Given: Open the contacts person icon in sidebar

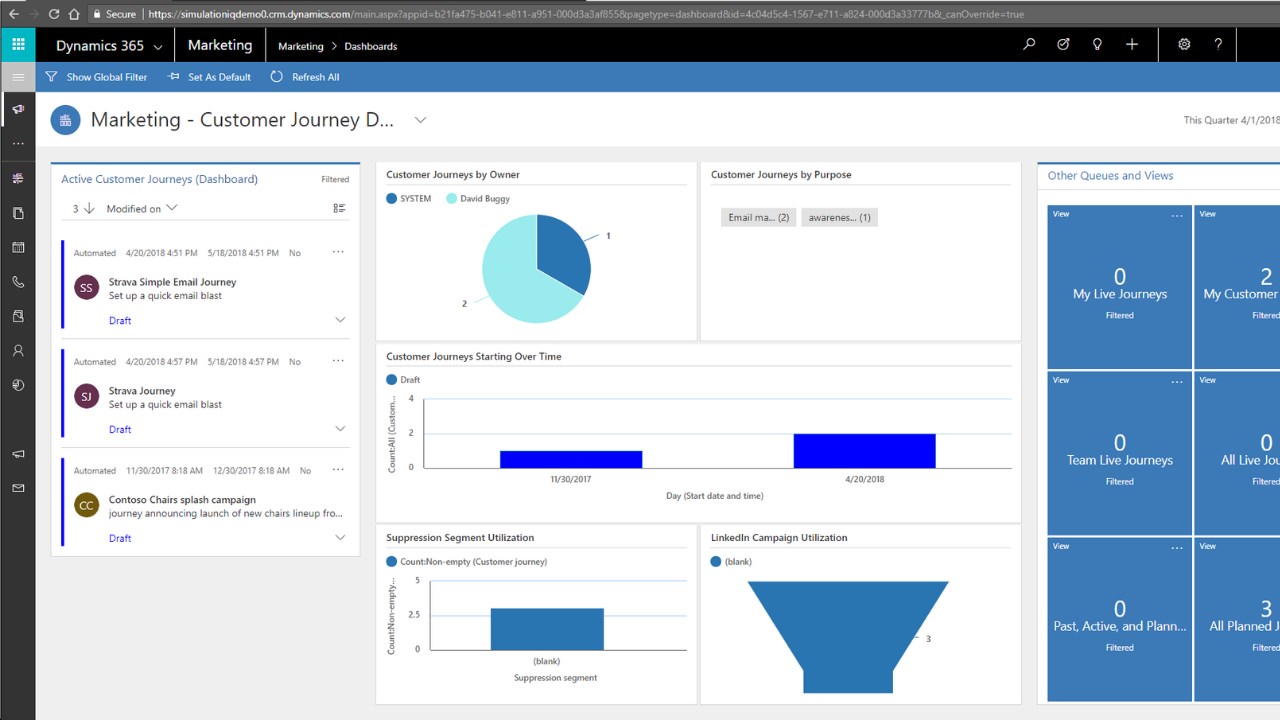Looking at the screenshot, I should click(x=18, y=351).
